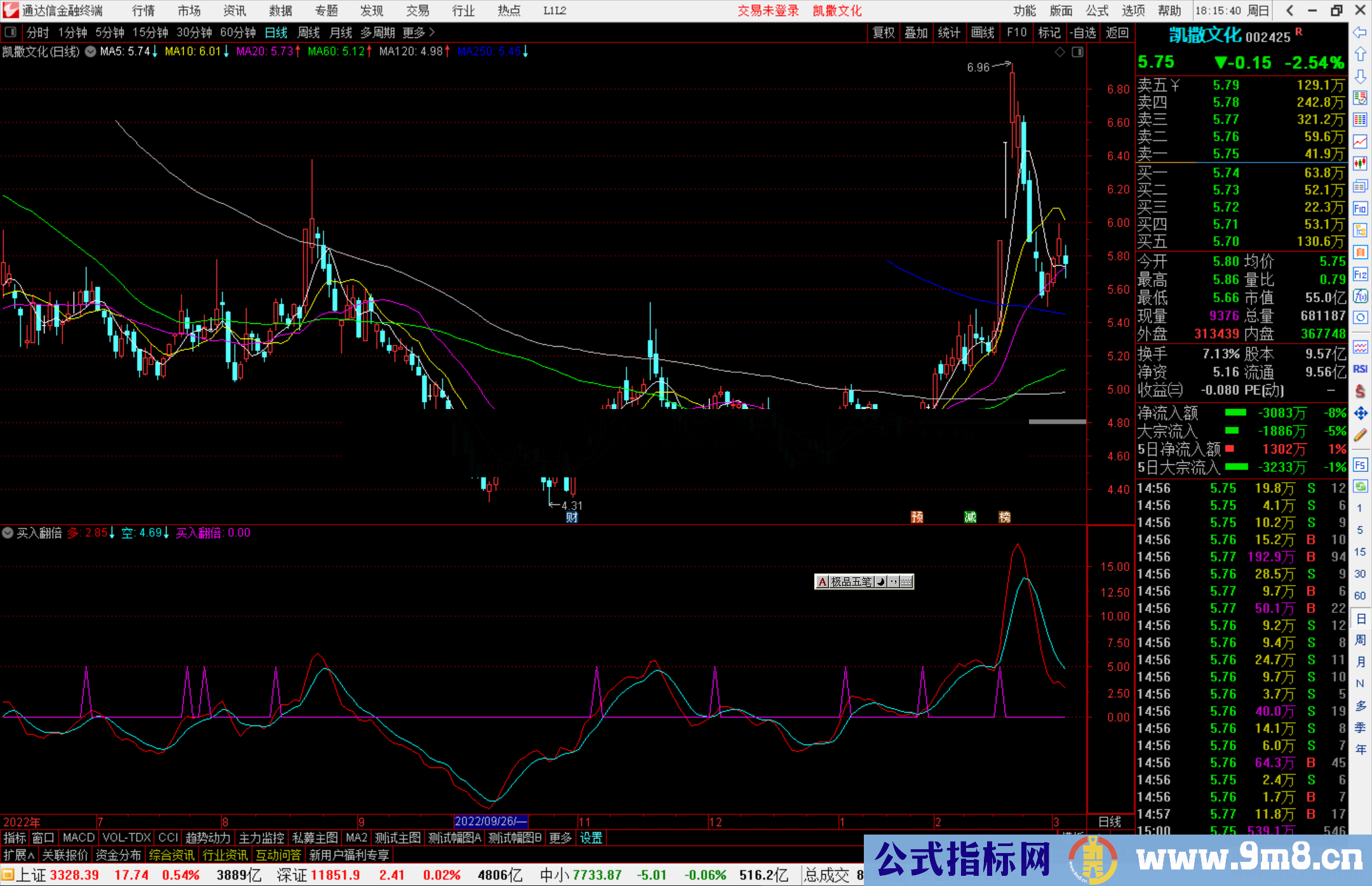Click the RSI indicator icon in sidebar
Viewport: 1372px width, 886px height.
click(x=1360, y=369)
